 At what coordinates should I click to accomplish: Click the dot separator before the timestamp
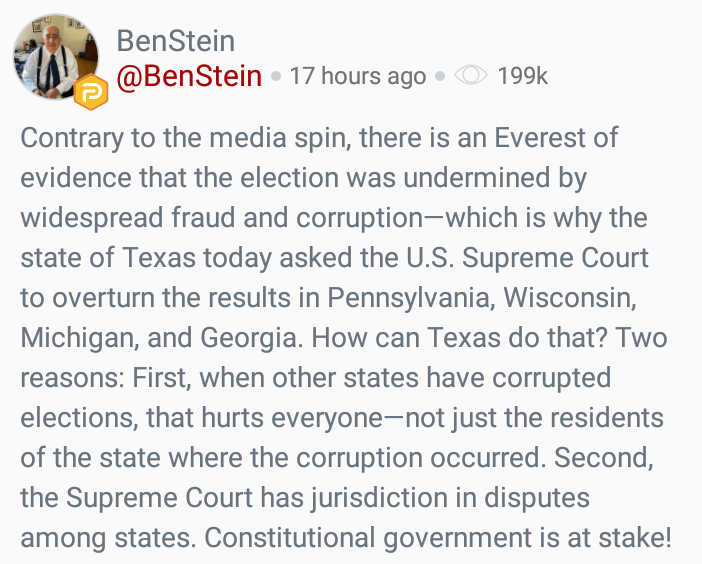coord(276,76)
